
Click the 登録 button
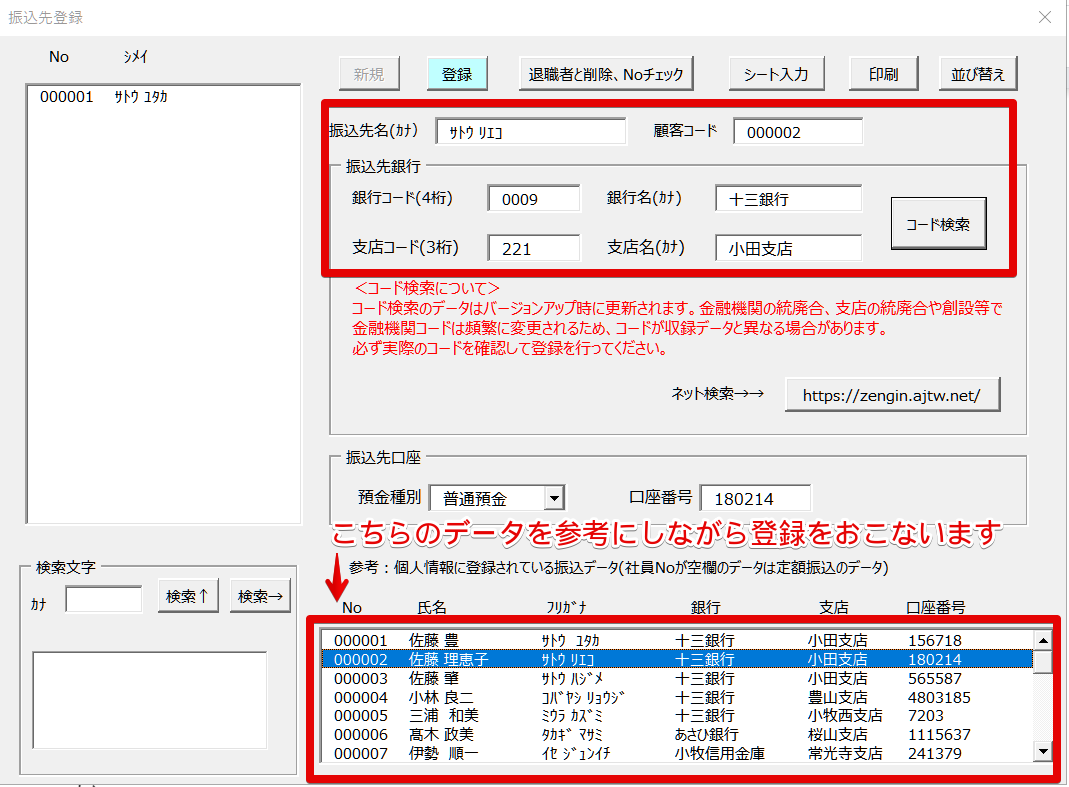pos(456,74)
